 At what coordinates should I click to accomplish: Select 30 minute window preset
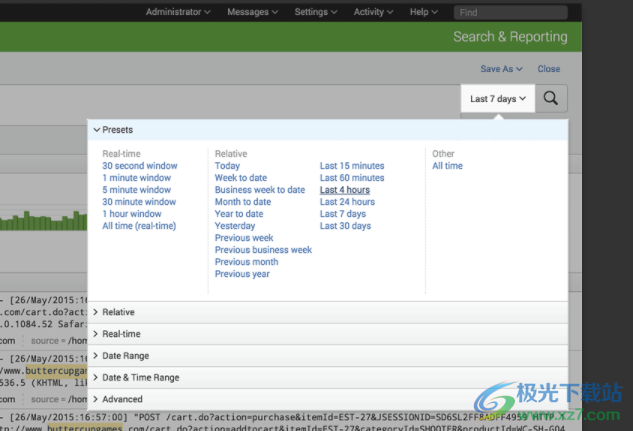tap(139, 202)
